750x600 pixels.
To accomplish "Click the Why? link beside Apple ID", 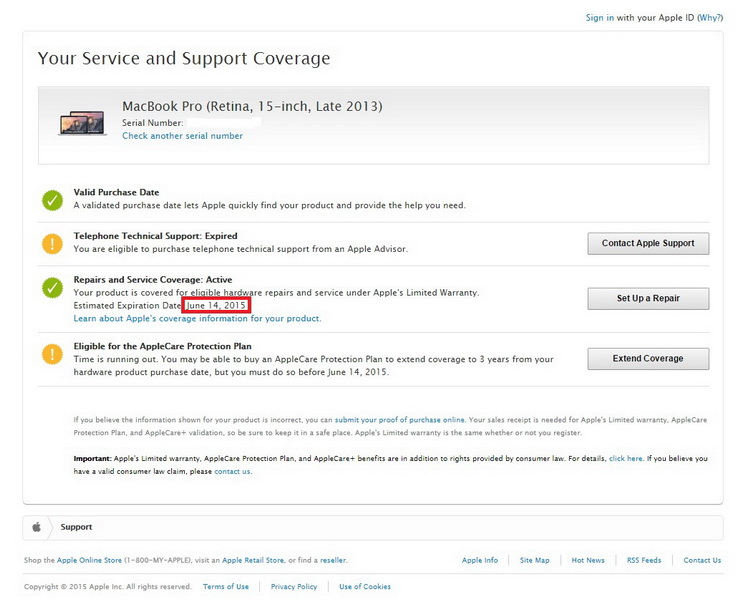I will (x=709, y=18).
